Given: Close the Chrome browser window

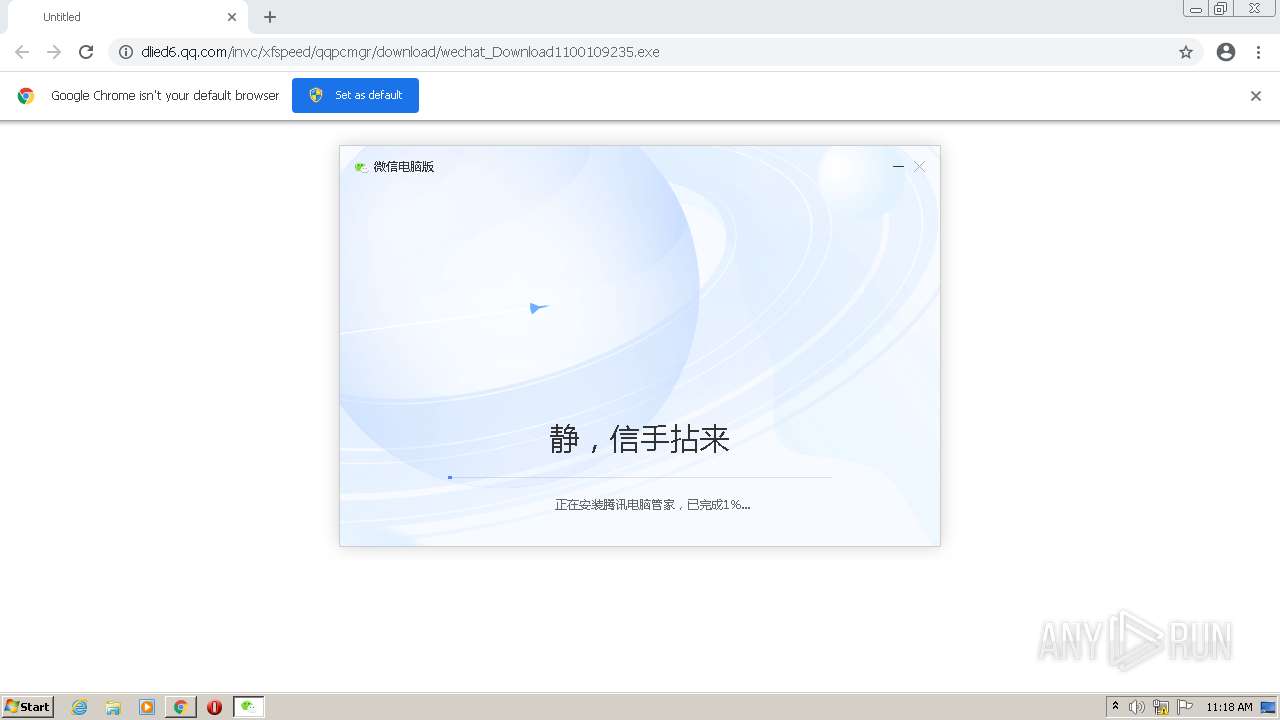Looking at the screenshot, I should click(1254, 9).
